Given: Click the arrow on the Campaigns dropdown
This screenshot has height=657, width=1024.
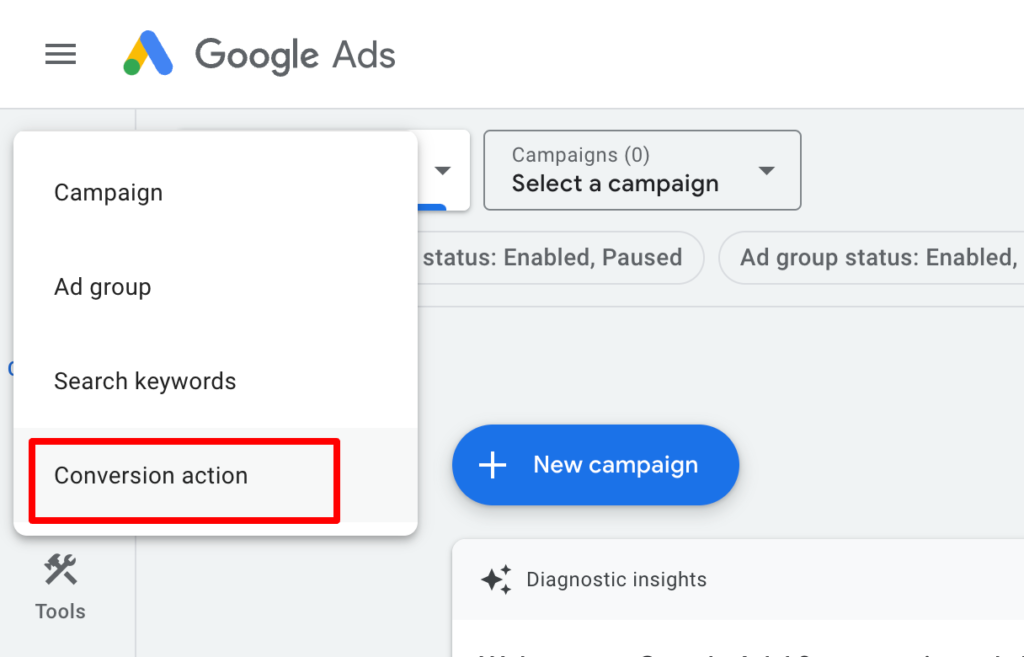Looking at the screenshot, I should 767,170.
